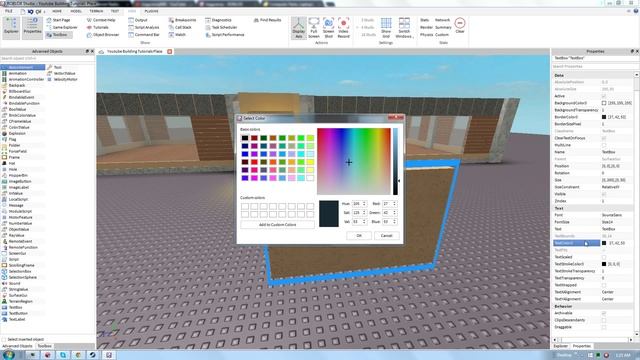Toggle the Active property checkbox

(x=604, y=96)
